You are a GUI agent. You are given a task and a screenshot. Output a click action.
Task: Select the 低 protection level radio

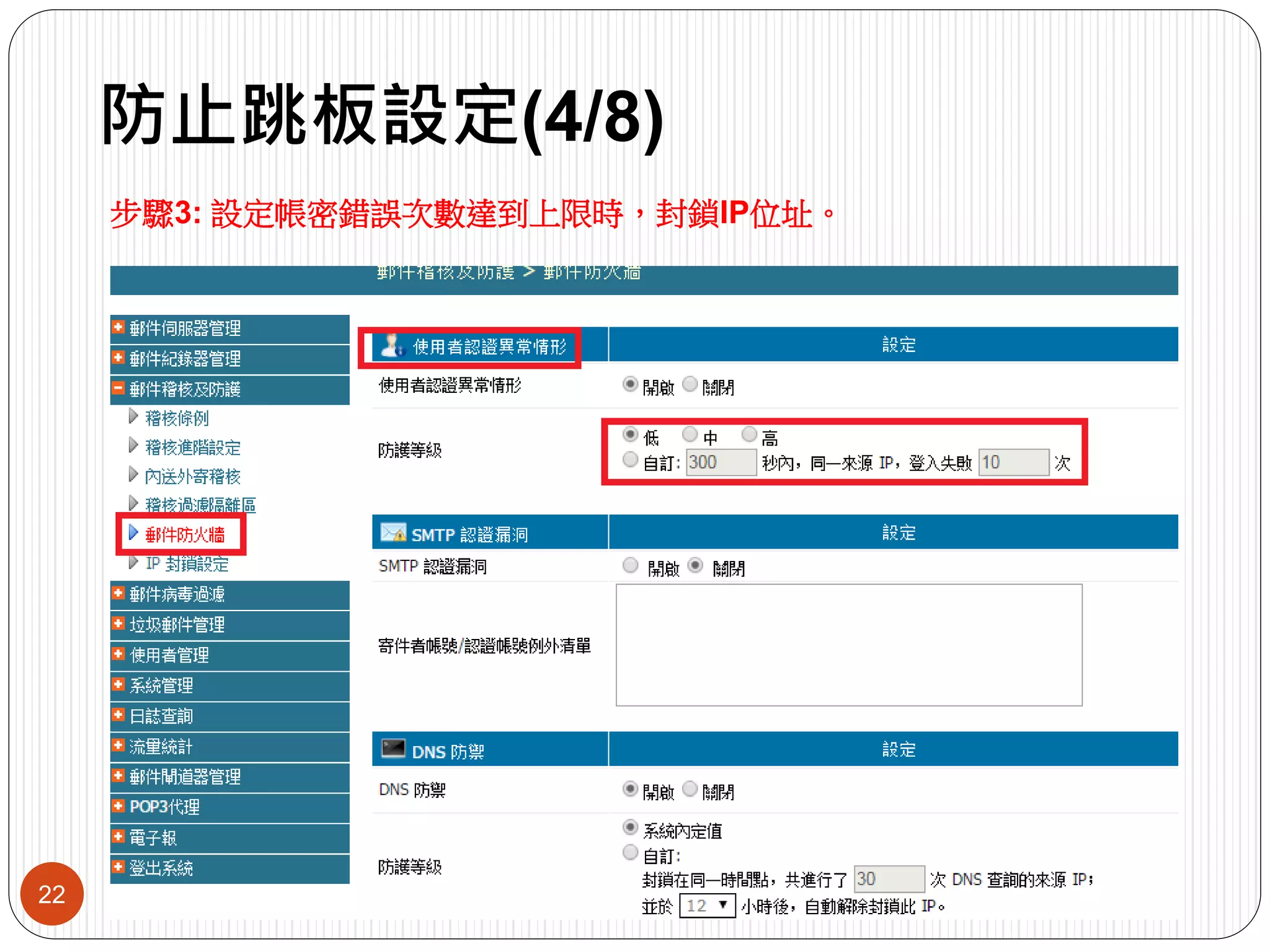click(630, 434)
